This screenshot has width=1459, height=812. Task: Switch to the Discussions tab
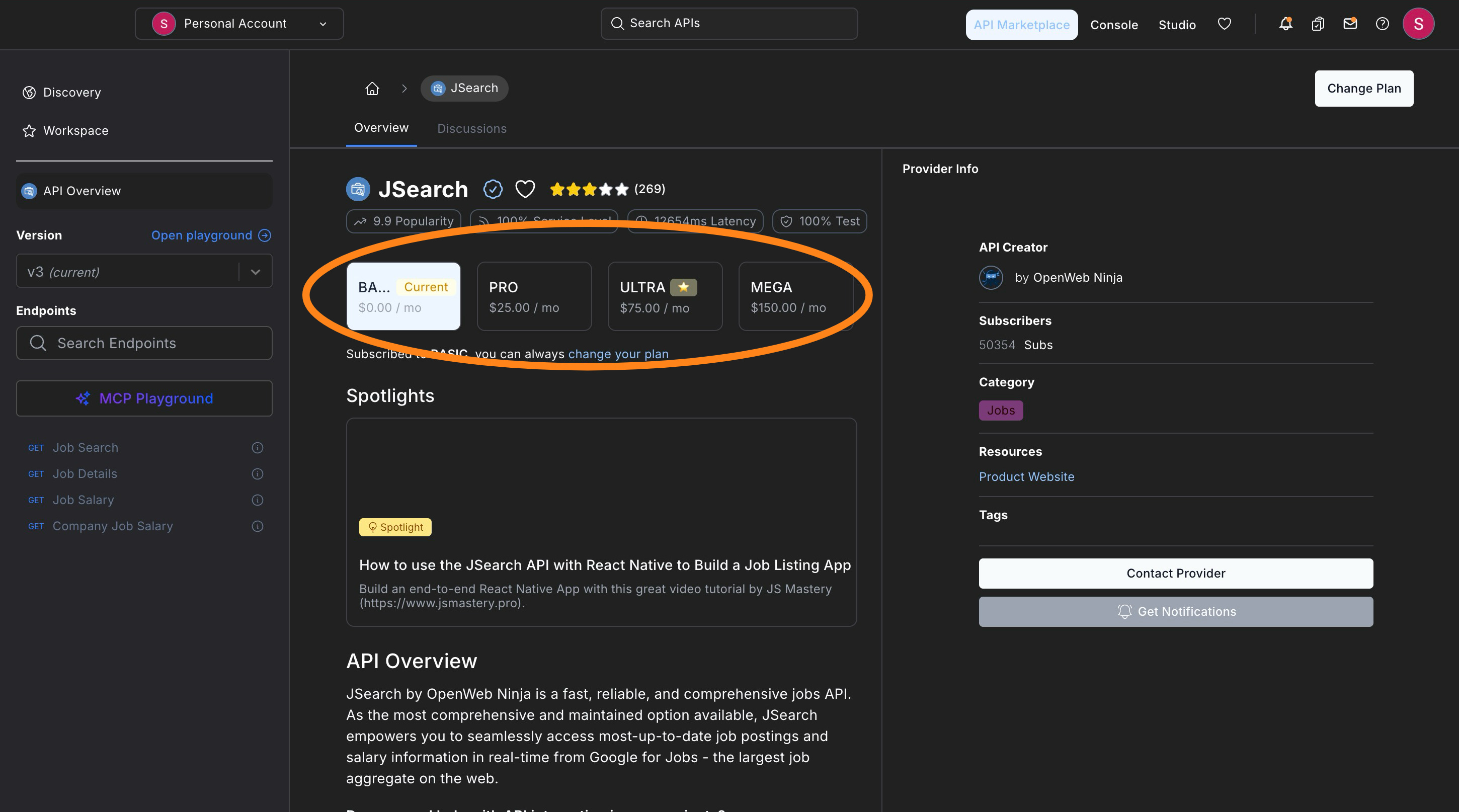[472, 128]
